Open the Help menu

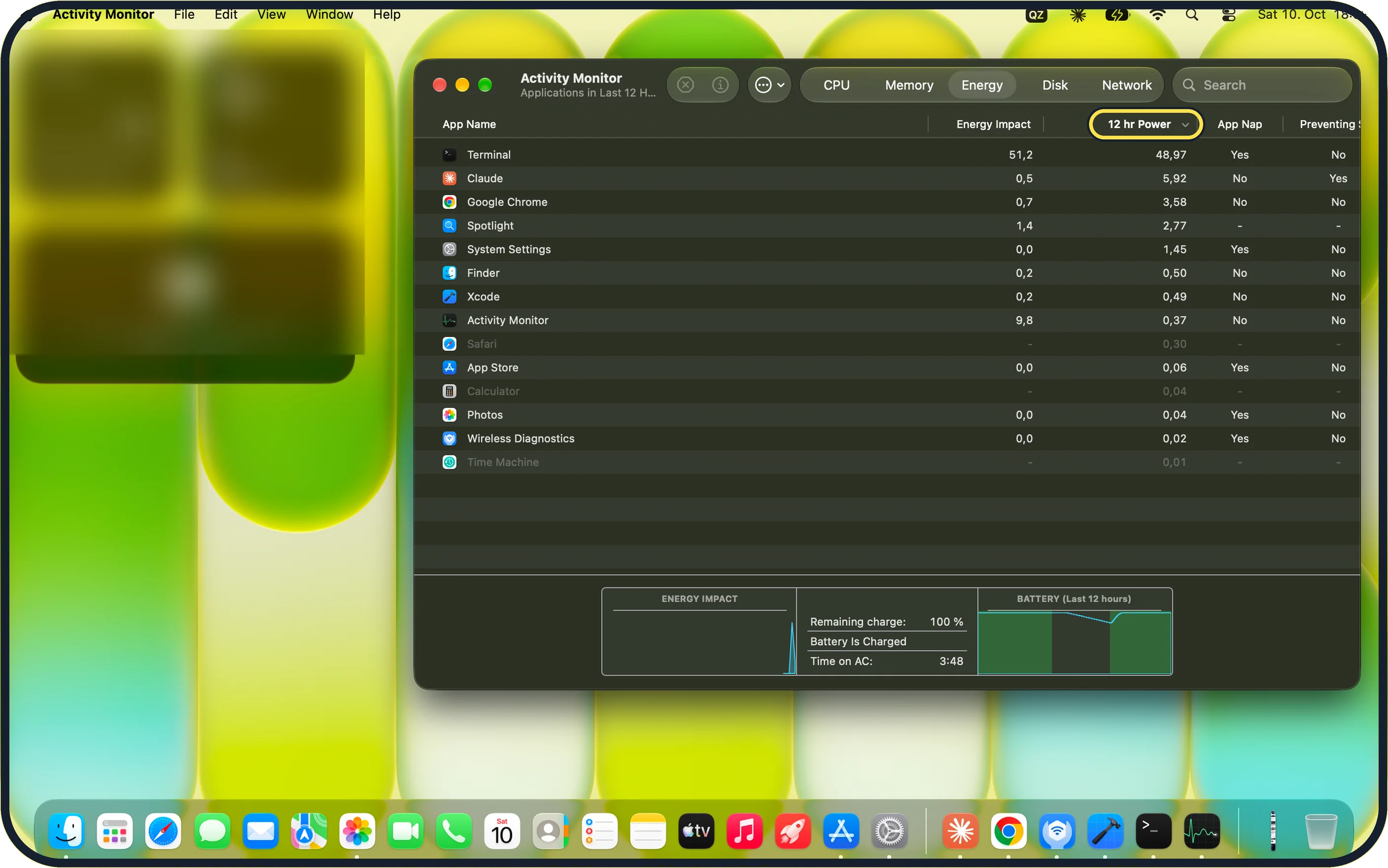pos(386,14)
